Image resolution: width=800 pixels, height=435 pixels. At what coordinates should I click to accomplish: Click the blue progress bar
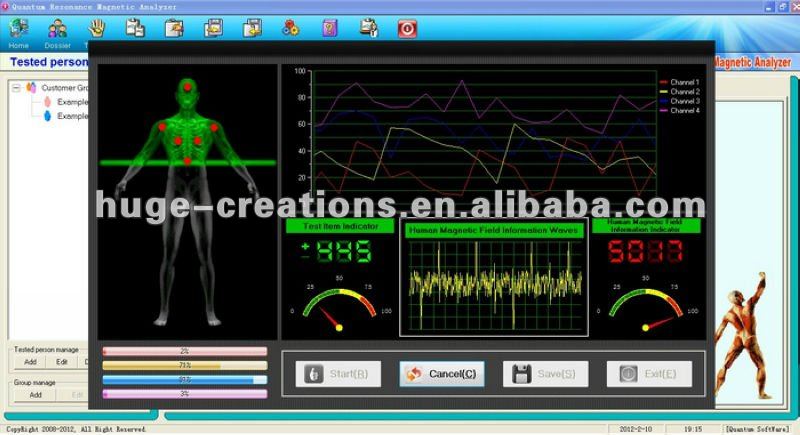[x=185, y=380]
